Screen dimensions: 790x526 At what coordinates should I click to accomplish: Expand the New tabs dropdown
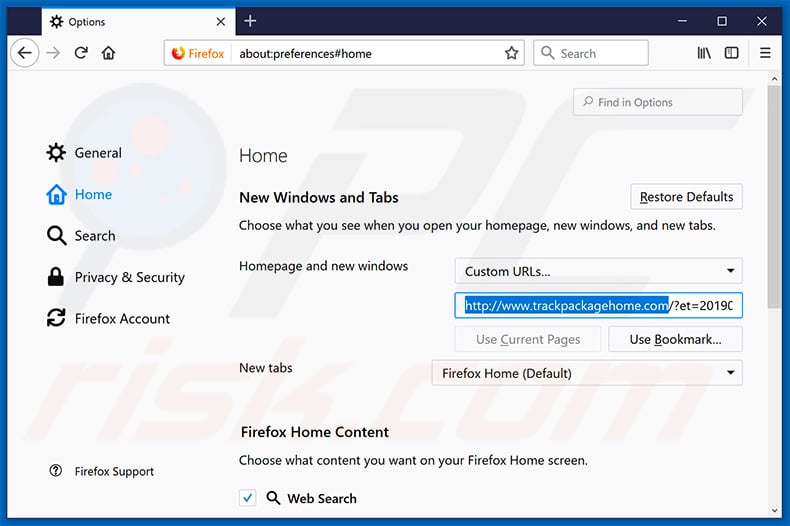pos(586,373)
